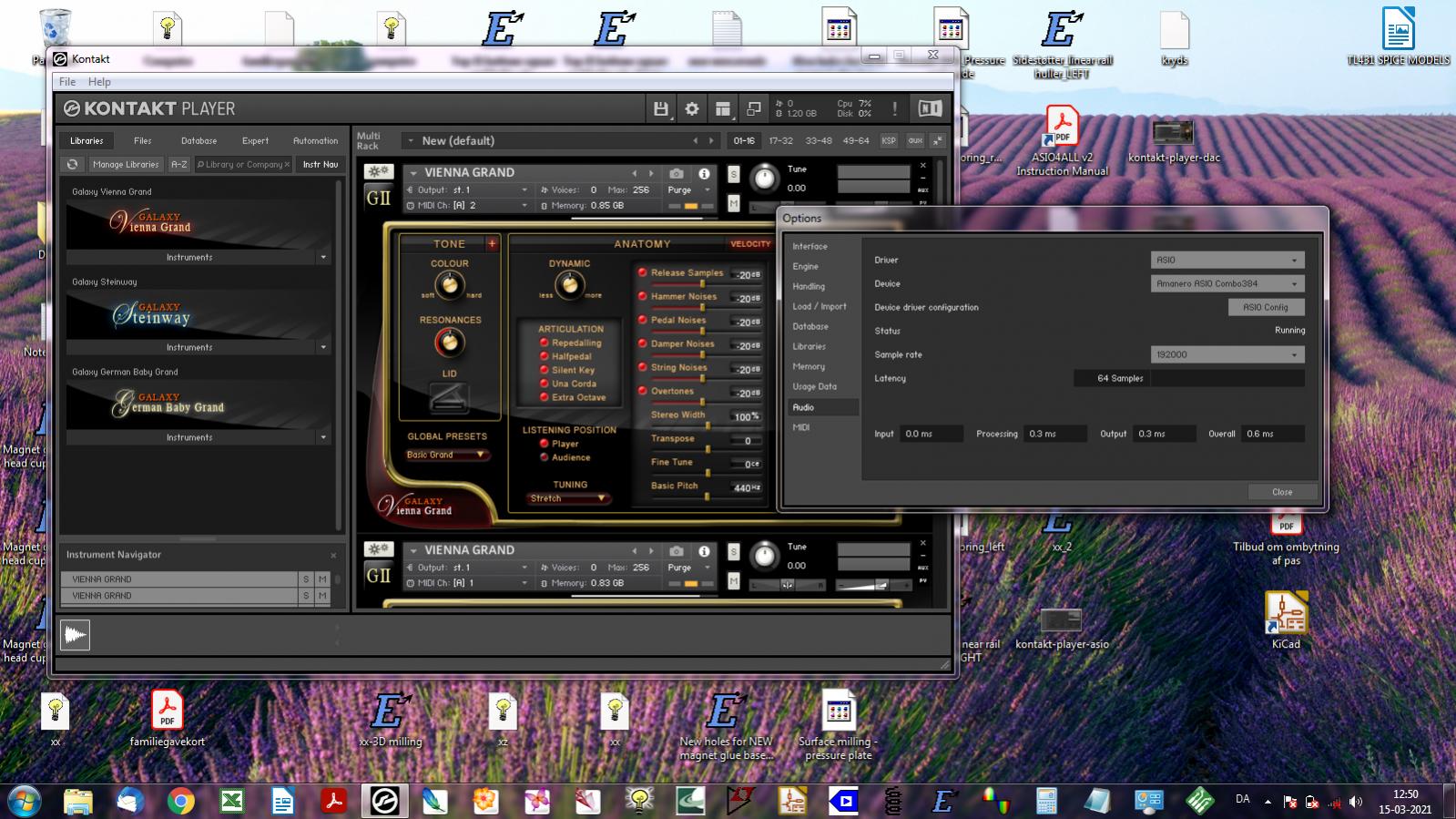Open Global Presets Basic Grand dropdown

446,455
